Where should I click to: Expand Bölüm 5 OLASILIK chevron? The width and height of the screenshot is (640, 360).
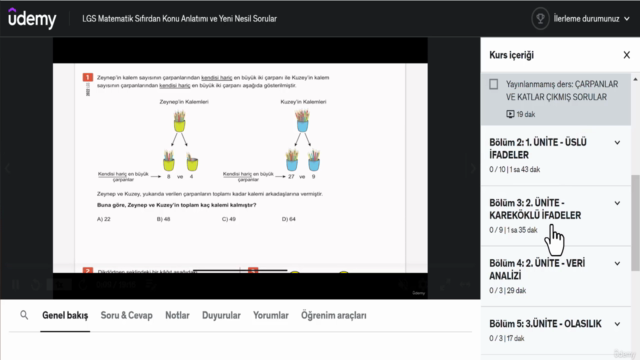pos(617,324)
